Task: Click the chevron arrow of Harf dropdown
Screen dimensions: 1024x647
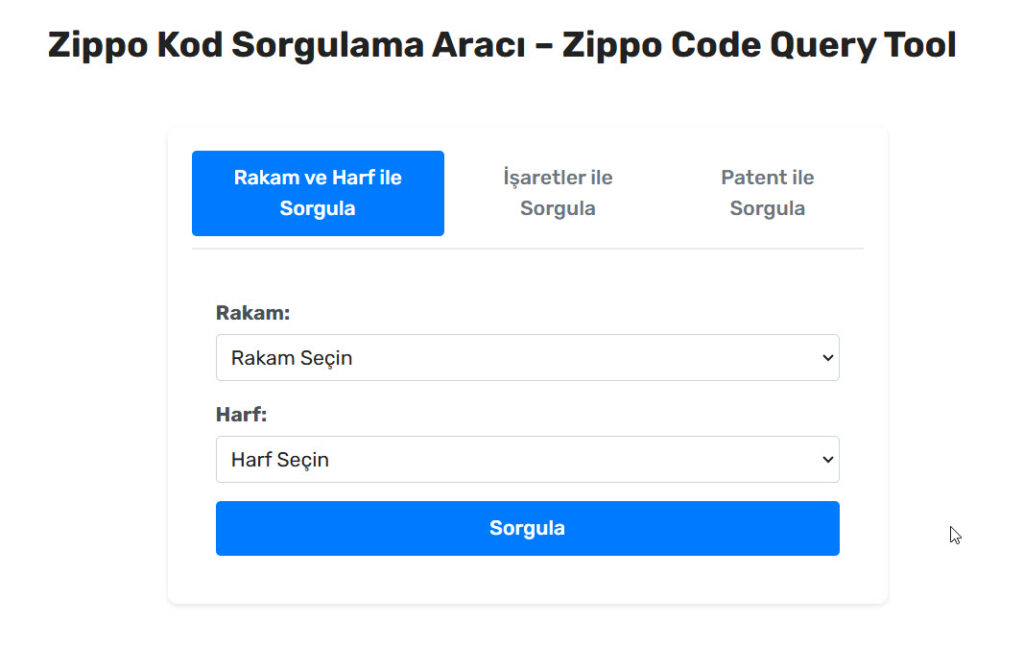Action: pos(827,460)
